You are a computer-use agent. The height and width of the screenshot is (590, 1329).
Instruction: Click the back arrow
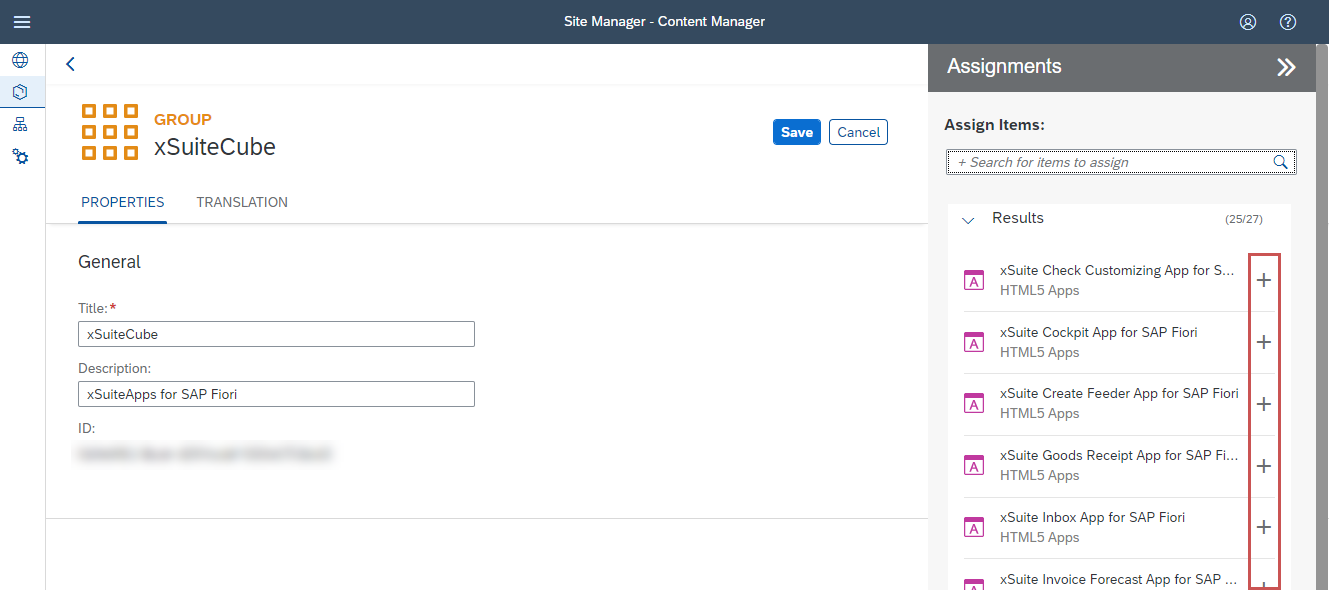[70, 64]
